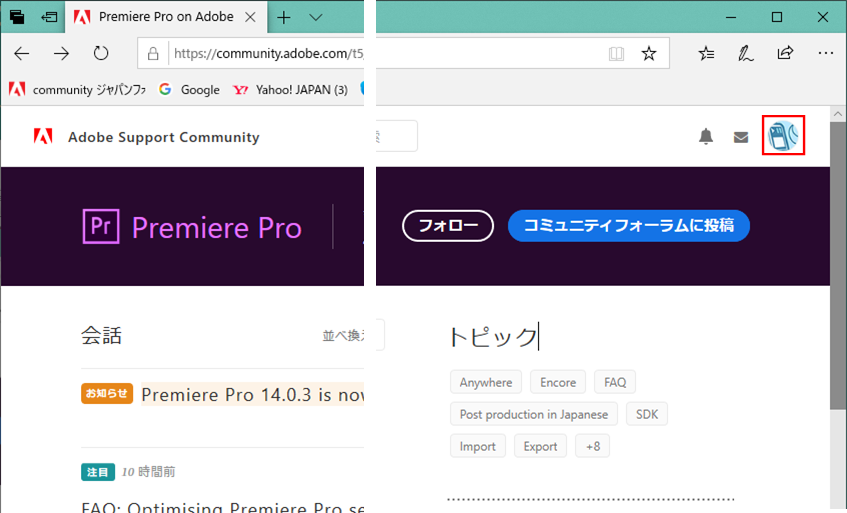The height and width of the screenshot is (513, 847).
Task: Open notifications bell
Action: click(x=705, y=136)
